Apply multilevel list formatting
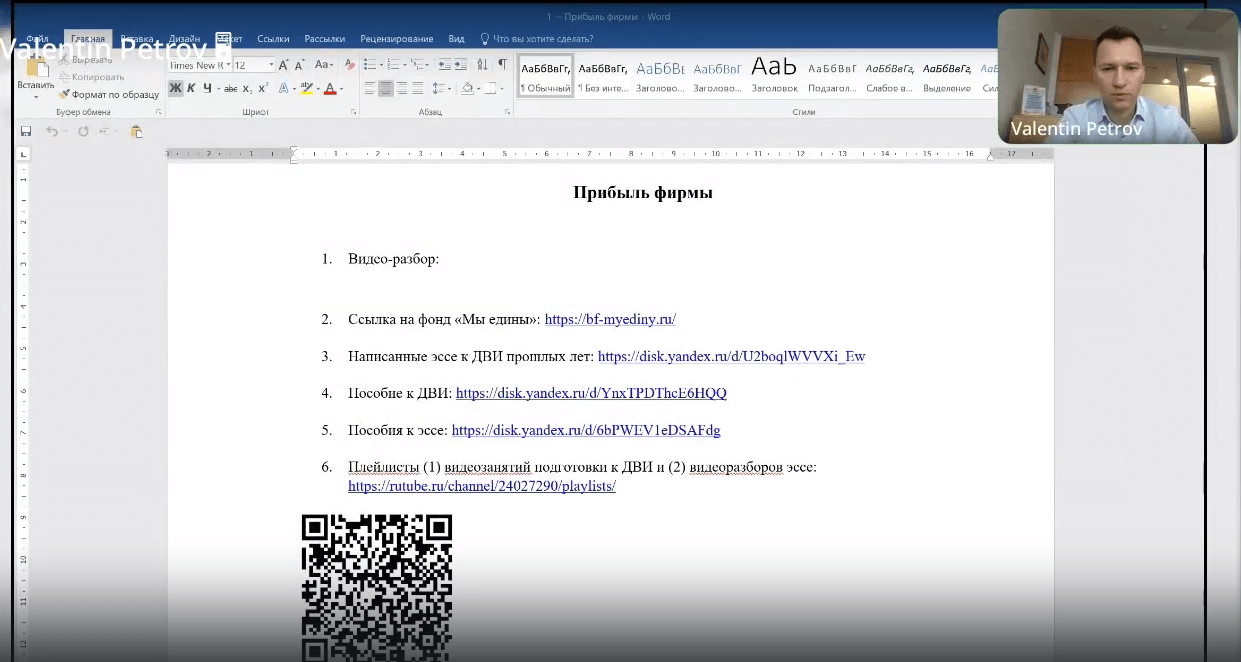This screenshot has width=1241, height=662. click(x=417, y=65)
